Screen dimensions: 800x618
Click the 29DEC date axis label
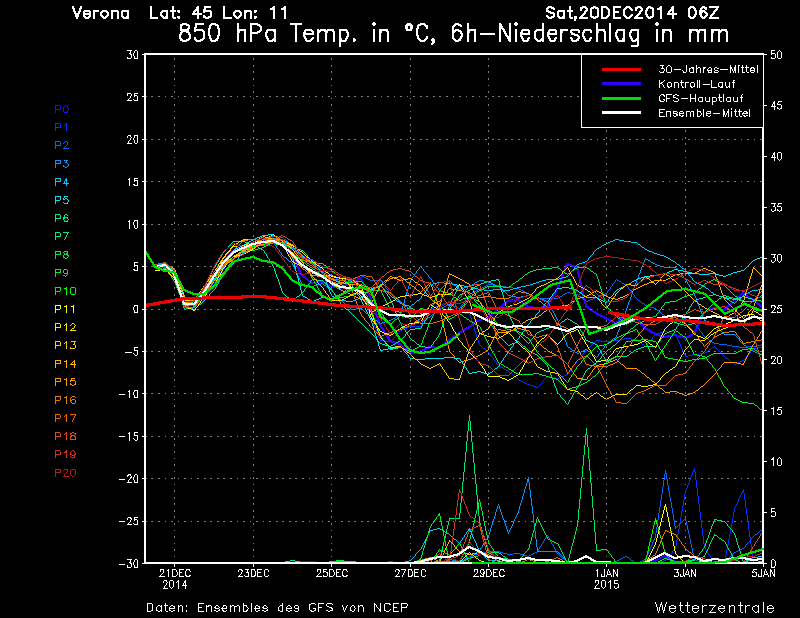pyautogui.click(x=489, y=574)
